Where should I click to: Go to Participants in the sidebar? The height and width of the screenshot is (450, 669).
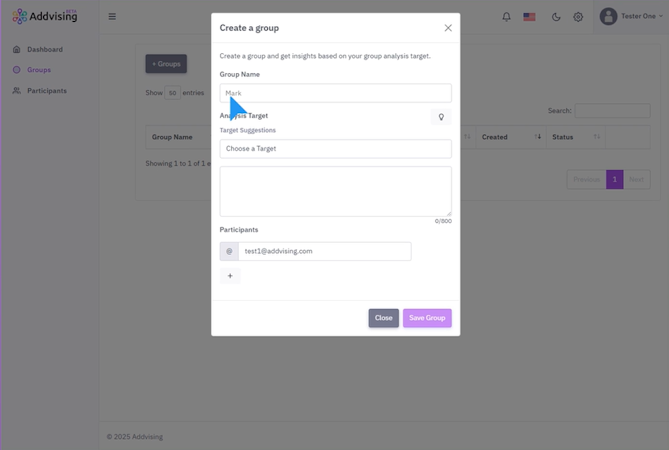click(x=47, y=91)
